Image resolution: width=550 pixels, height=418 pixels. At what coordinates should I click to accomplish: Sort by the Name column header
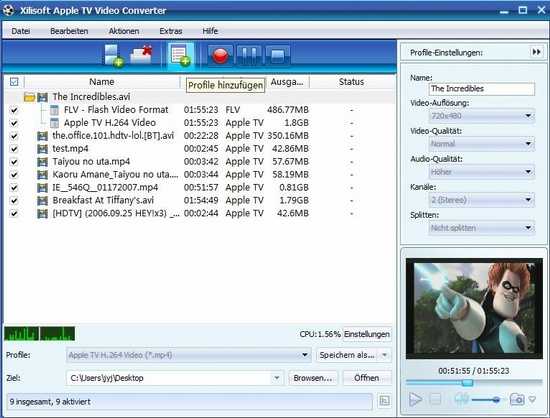point(102,82)
